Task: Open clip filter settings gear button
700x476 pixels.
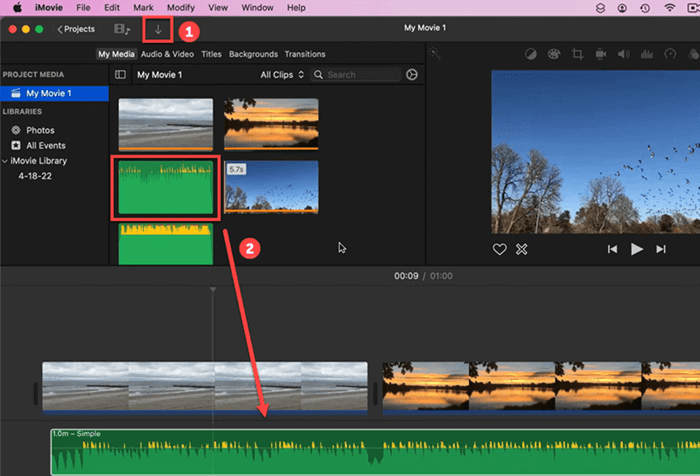Action: point(412,75)
